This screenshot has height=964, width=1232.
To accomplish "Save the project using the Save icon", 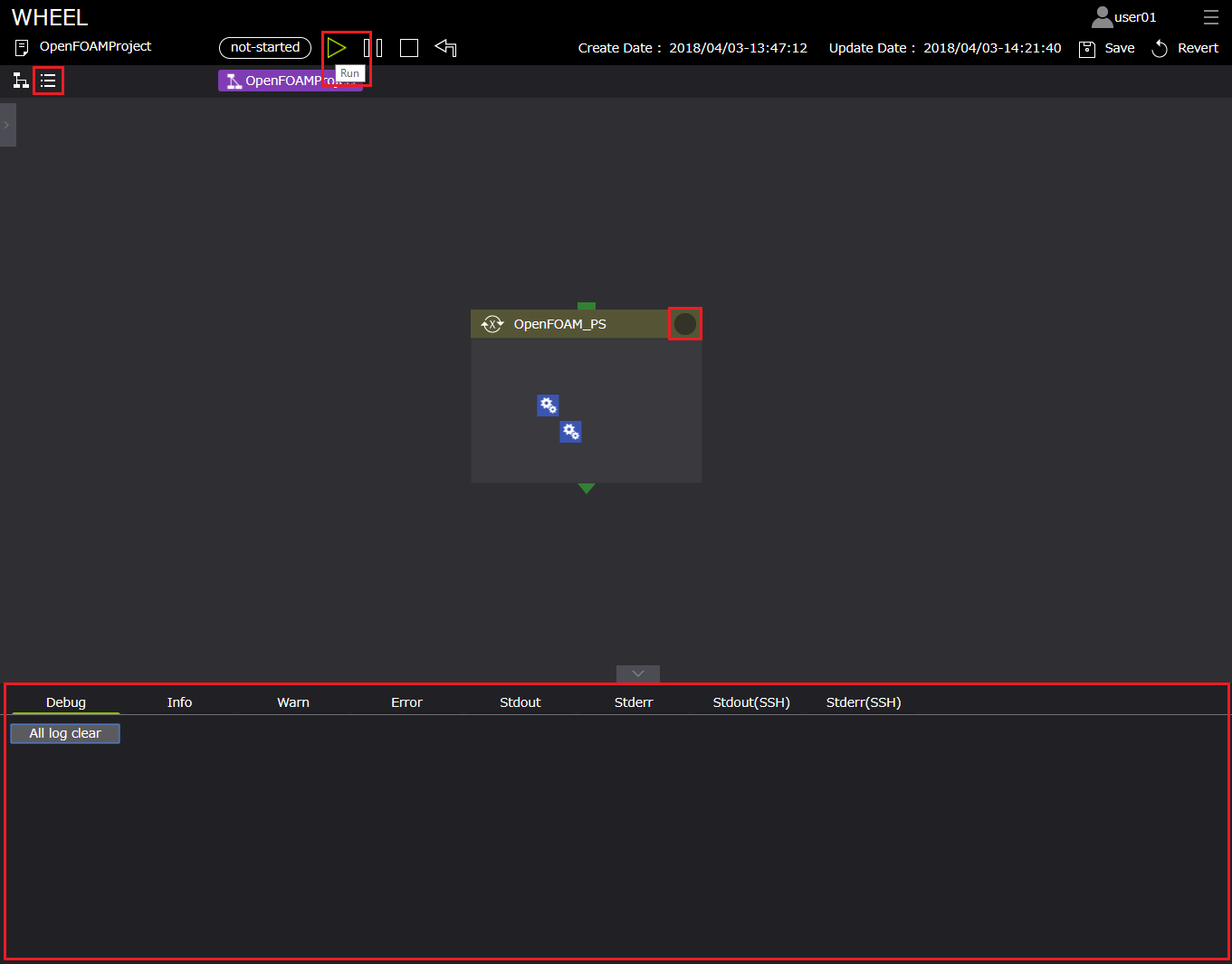I will [1087, 49].
